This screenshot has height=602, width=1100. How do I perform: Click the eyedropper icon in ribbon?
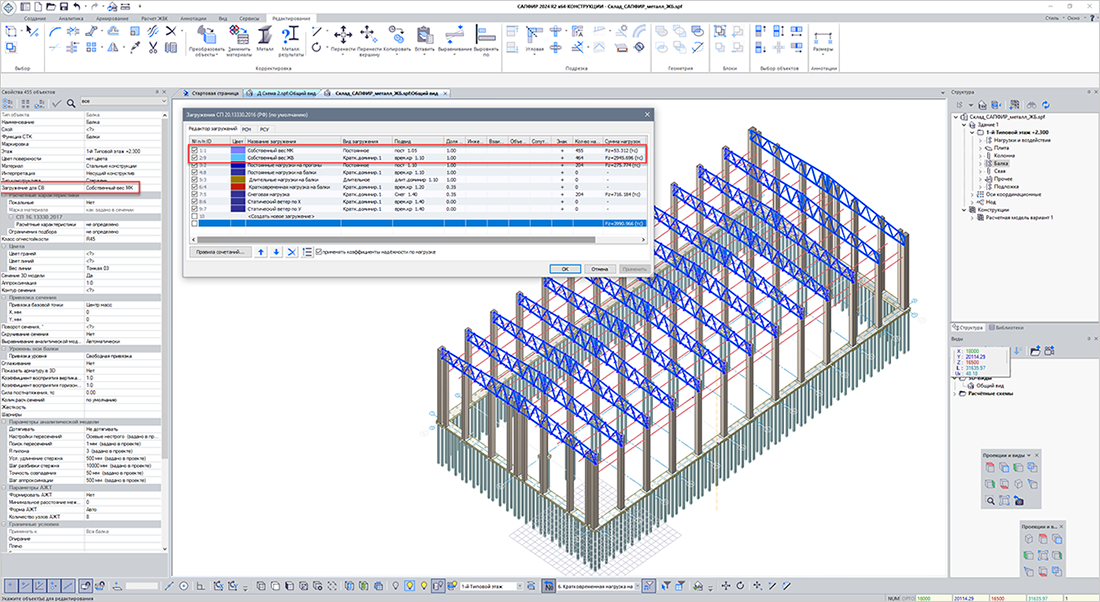pyautogui.click(x=135, y=47)
